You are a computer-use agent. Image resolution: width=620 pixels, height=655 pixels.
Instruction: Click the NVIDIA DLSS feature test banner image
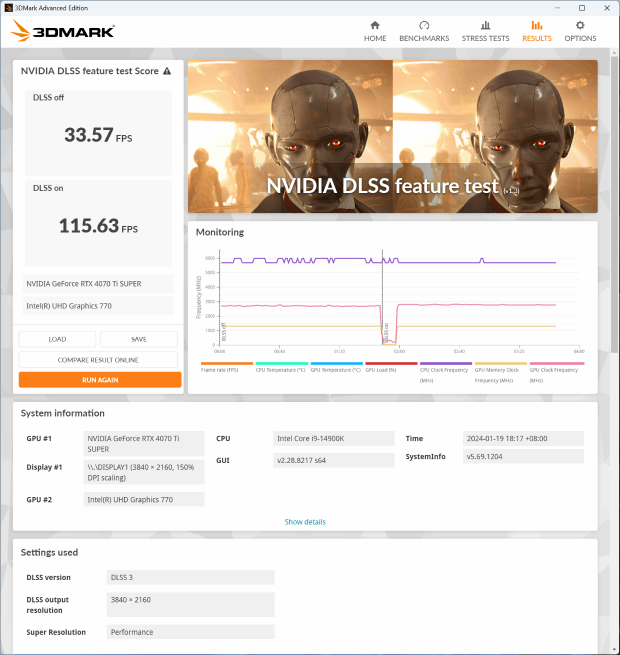click(393, 136)
